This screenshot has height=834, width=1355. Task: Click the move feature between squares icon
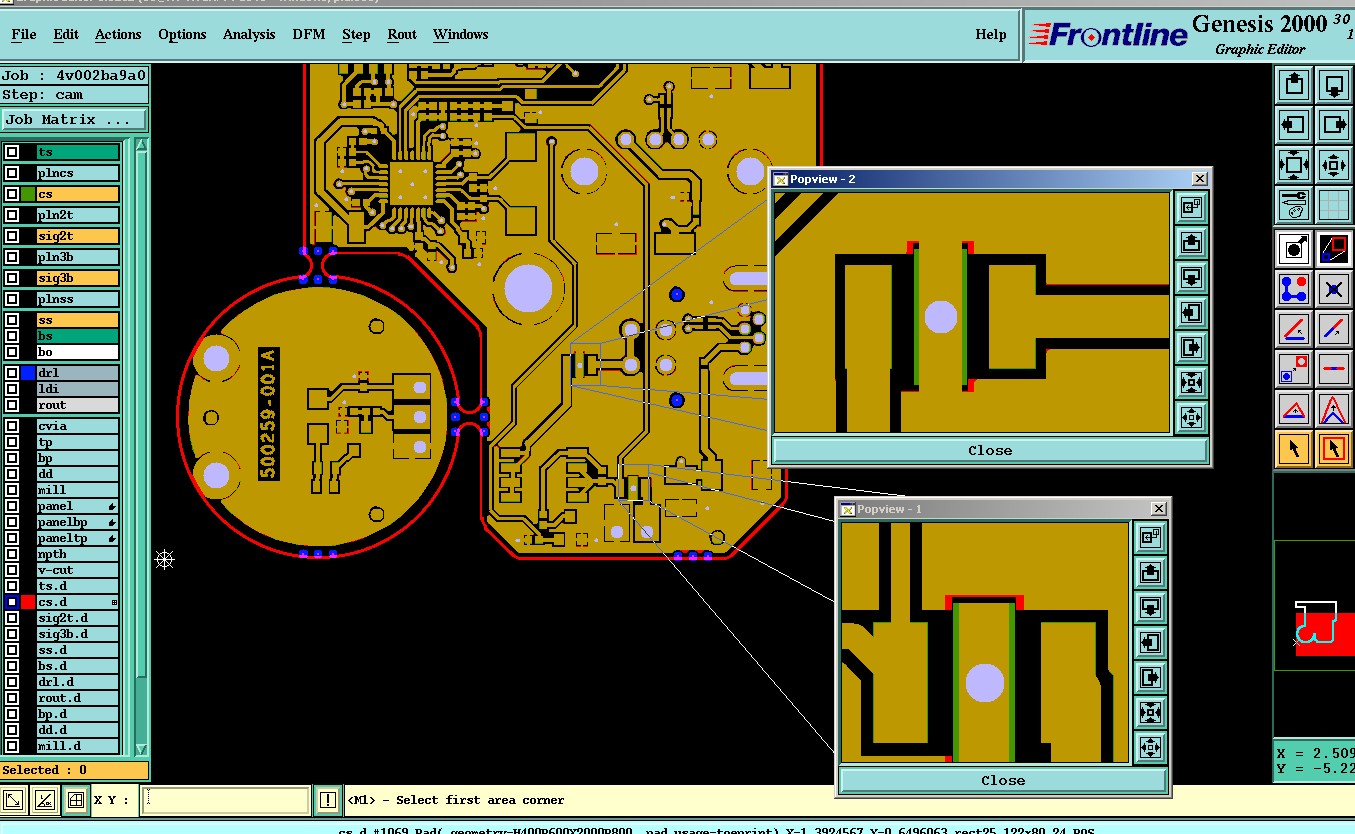point(1294,368)
